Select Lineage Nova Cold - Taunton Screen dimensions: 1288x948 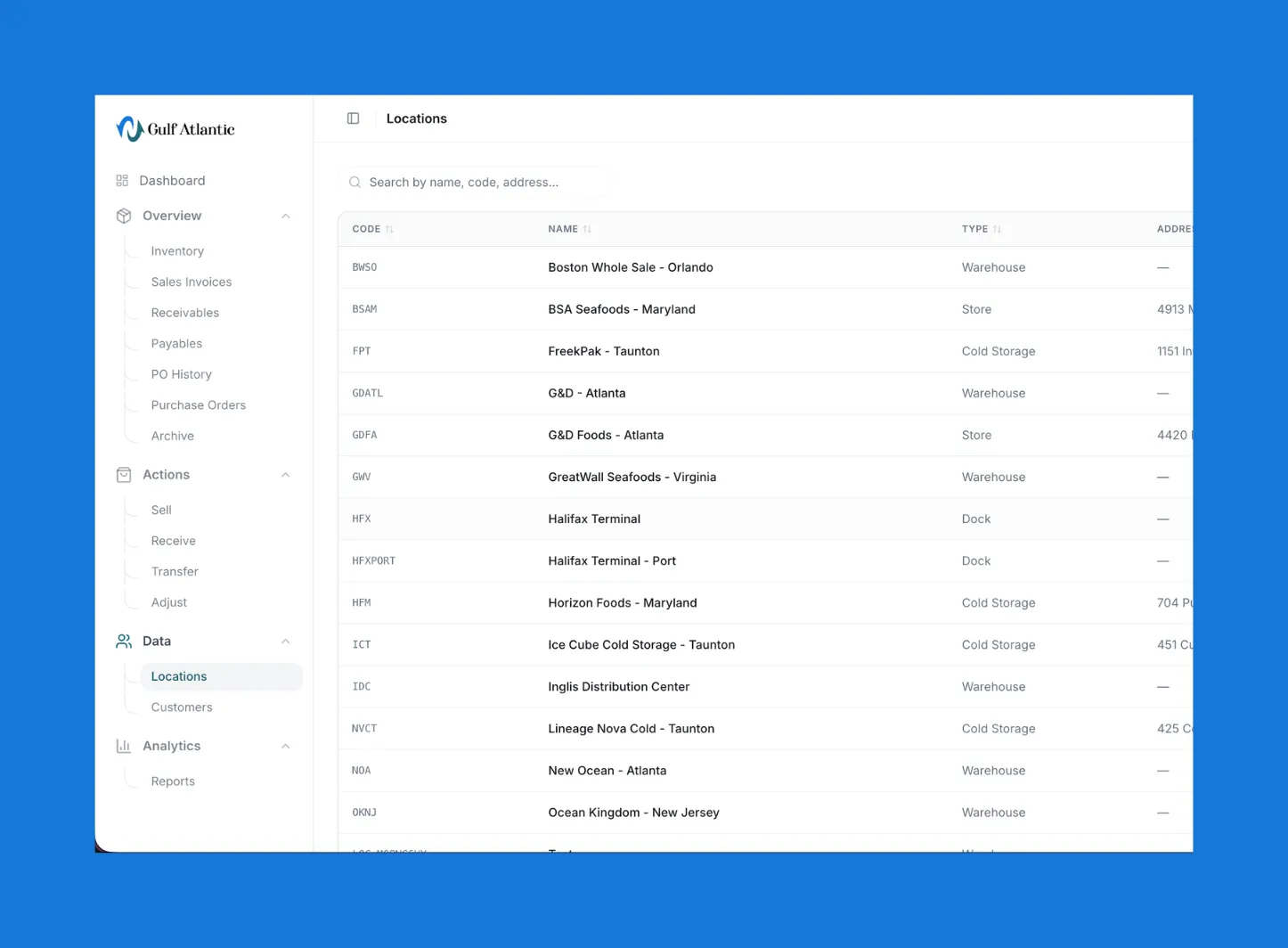(x=765, y=728)
